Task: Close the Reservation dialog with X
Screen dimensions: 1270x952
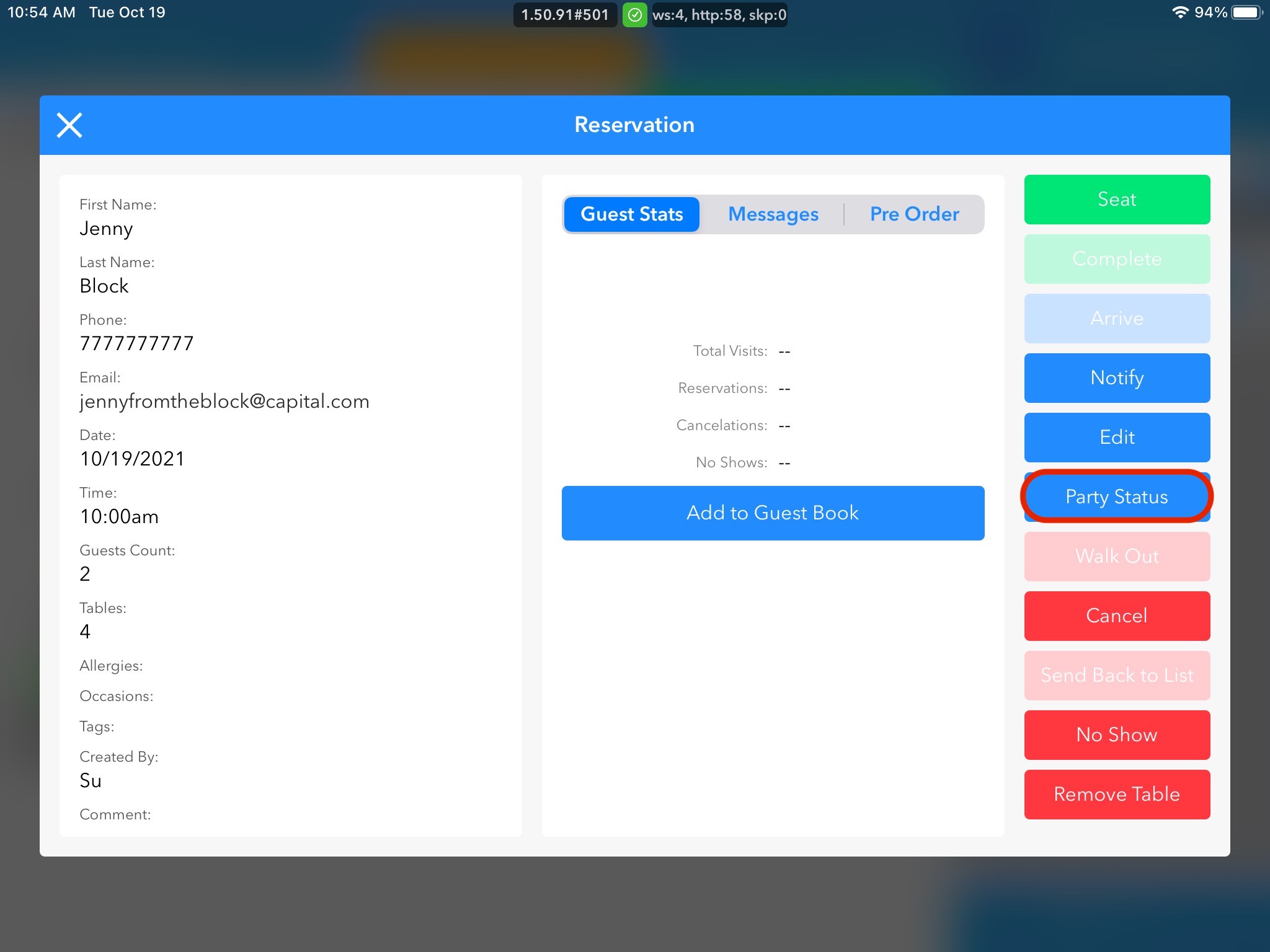Action: click(x=69, y=125)
